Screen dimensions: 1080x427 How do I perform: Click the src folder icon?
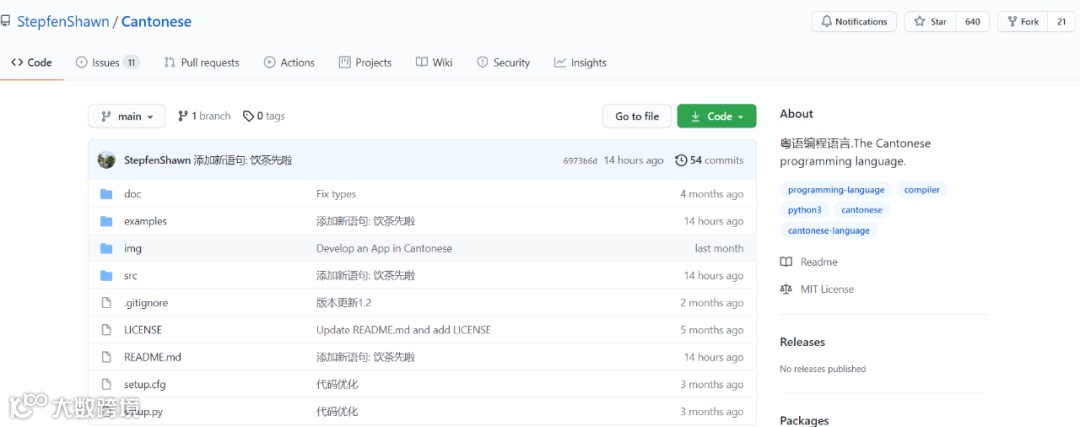[106, 275]
